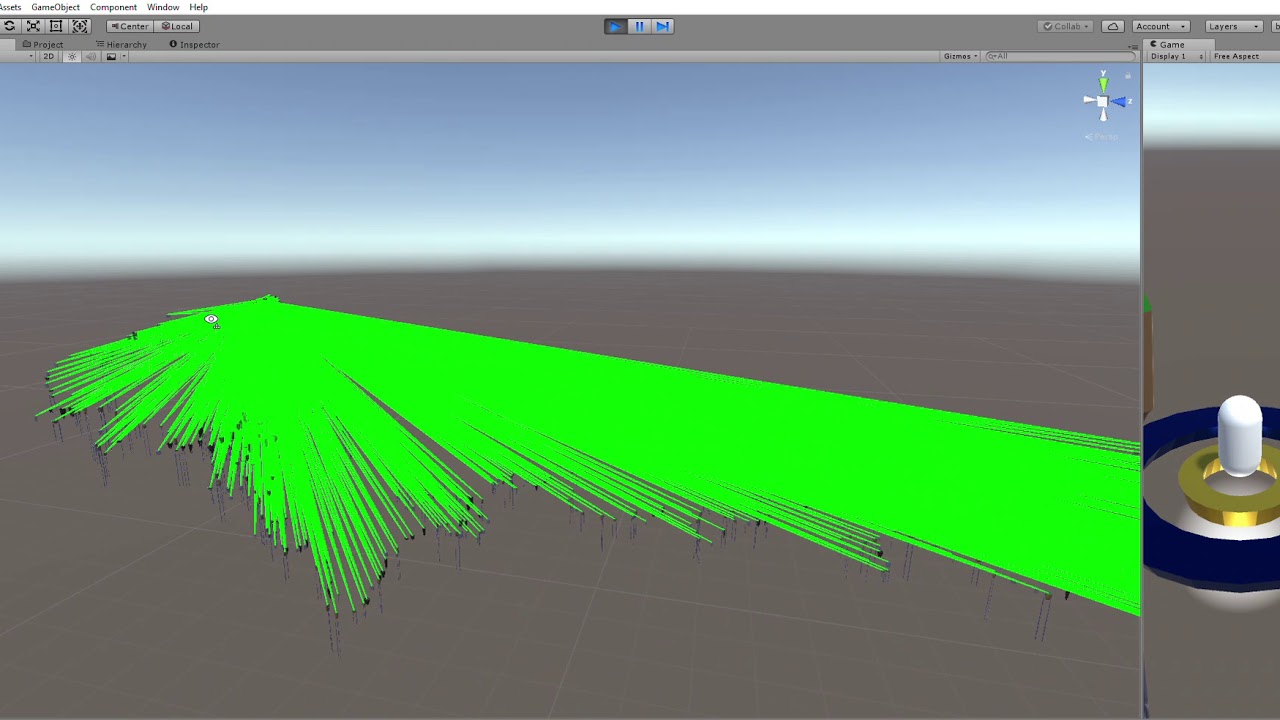
Task: Open scene effects options dropdown arrow
Action: point(123,56)
